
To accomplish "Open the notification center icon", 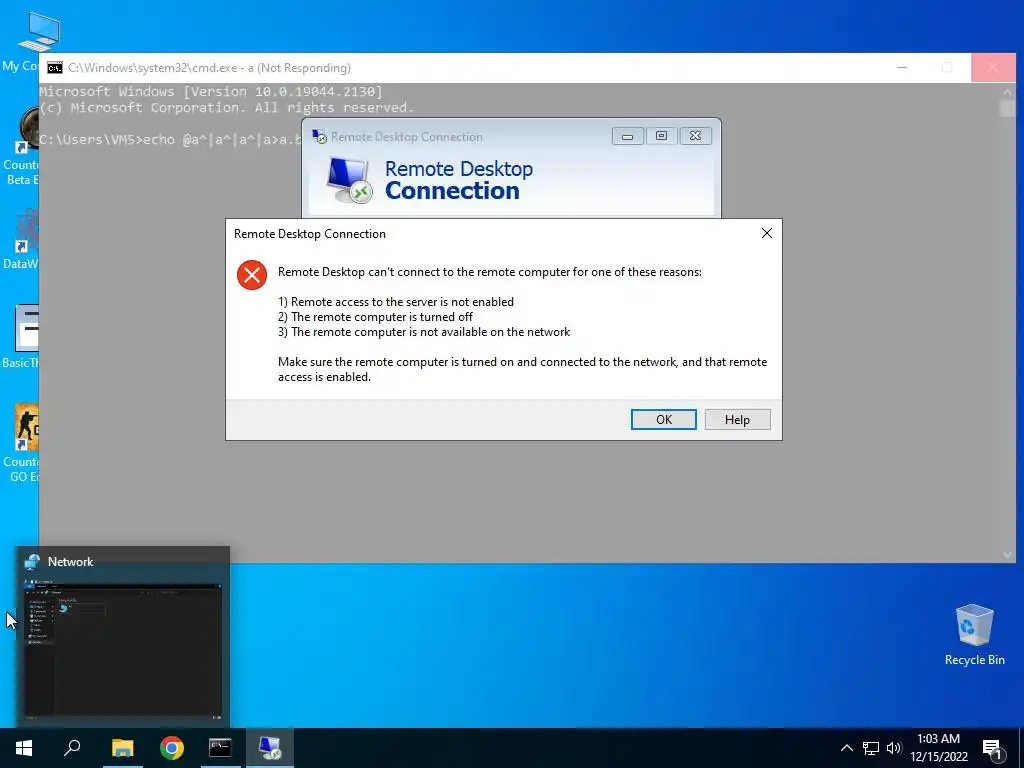I will coord(992,749).
